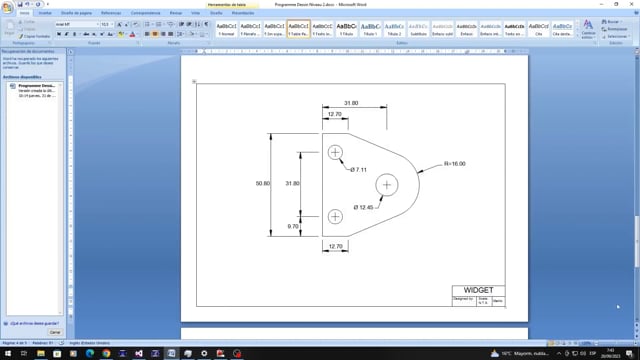Click Cerrar button in recovery pane
The image size is (640, 360).
coord(55,333)
